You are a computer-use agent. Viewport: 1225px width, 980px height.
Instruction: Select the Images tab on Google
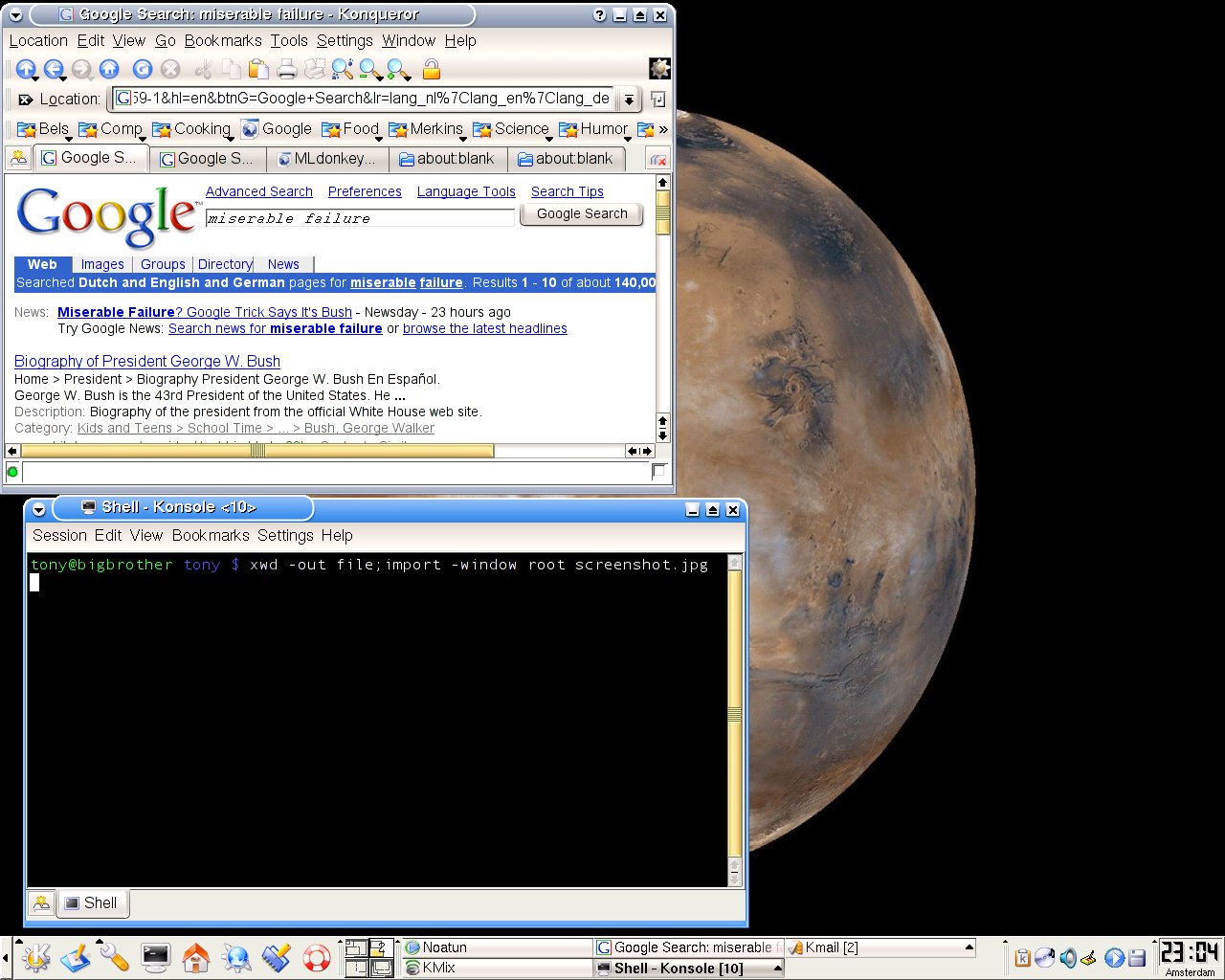(x=102, y=264)
